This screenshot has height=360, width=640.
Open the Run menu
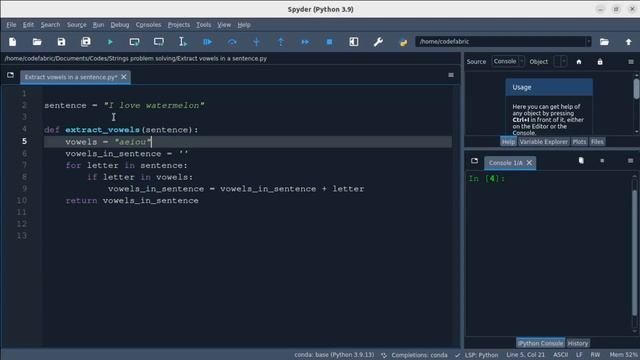click(x=98, y=25)
